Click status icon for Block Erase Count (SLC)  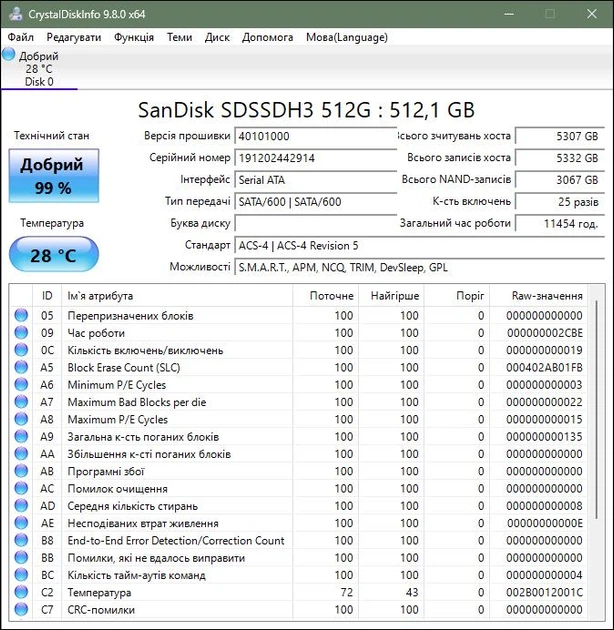[x=21, y=367]
